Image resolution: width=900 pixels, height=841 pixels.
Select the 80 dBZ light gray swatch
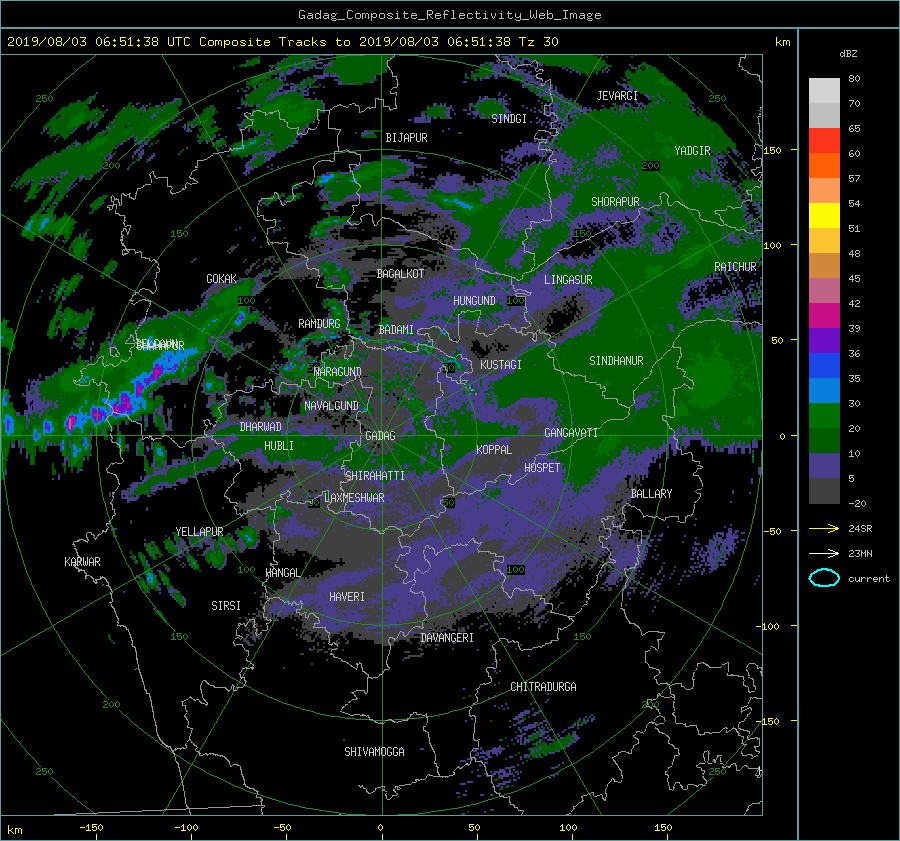click(824, 90)
